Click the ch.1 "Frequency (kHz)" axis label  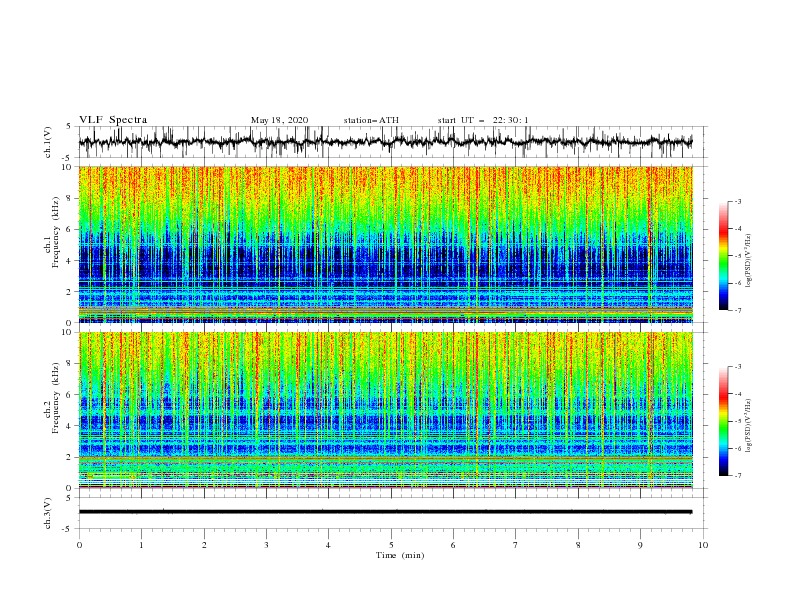click(x=56, y=233)
